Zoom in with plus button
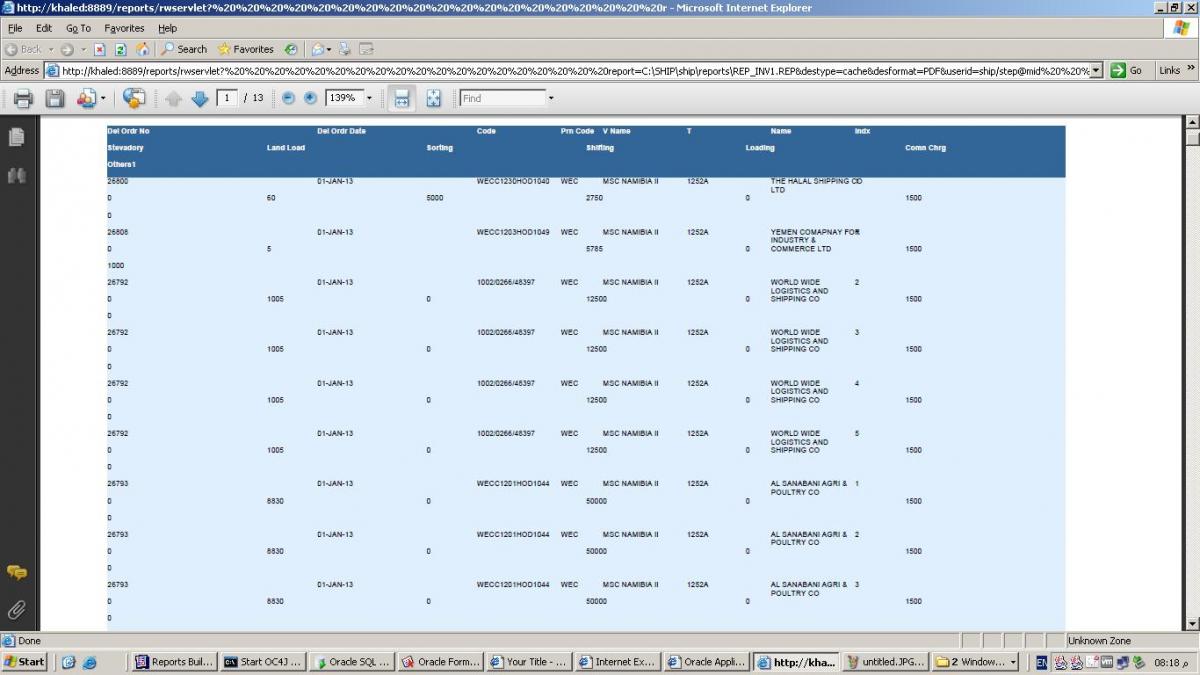Screen dimensions: 1200x675 point(310,98)
